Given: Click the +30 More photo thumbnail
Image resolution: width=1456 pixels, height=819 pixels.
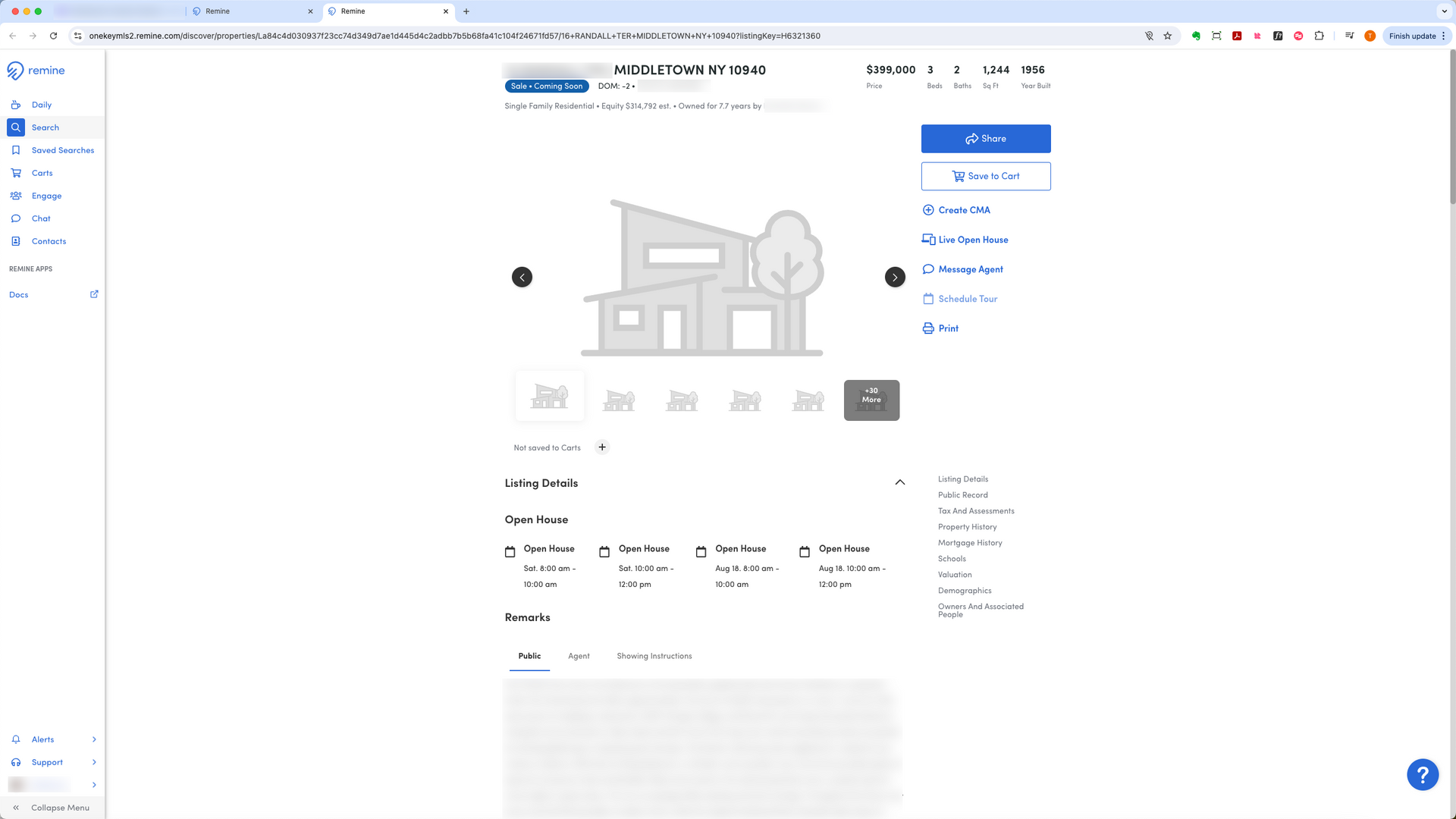Looking at the screenshot, I should (x=871, y=400).
